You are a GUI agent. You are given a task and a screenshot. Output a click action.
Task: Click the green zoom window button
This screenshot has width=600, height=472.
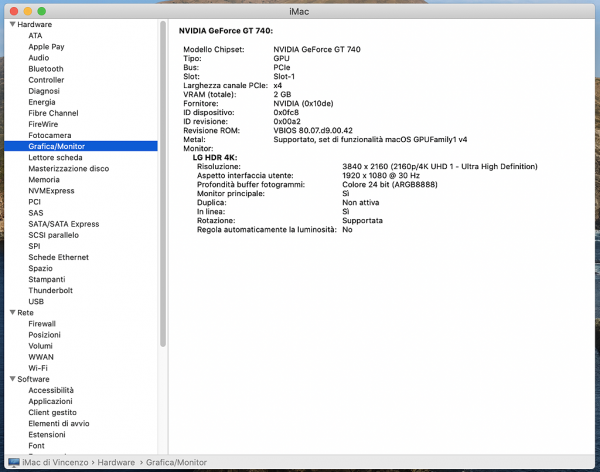click(x=42, y=10)
